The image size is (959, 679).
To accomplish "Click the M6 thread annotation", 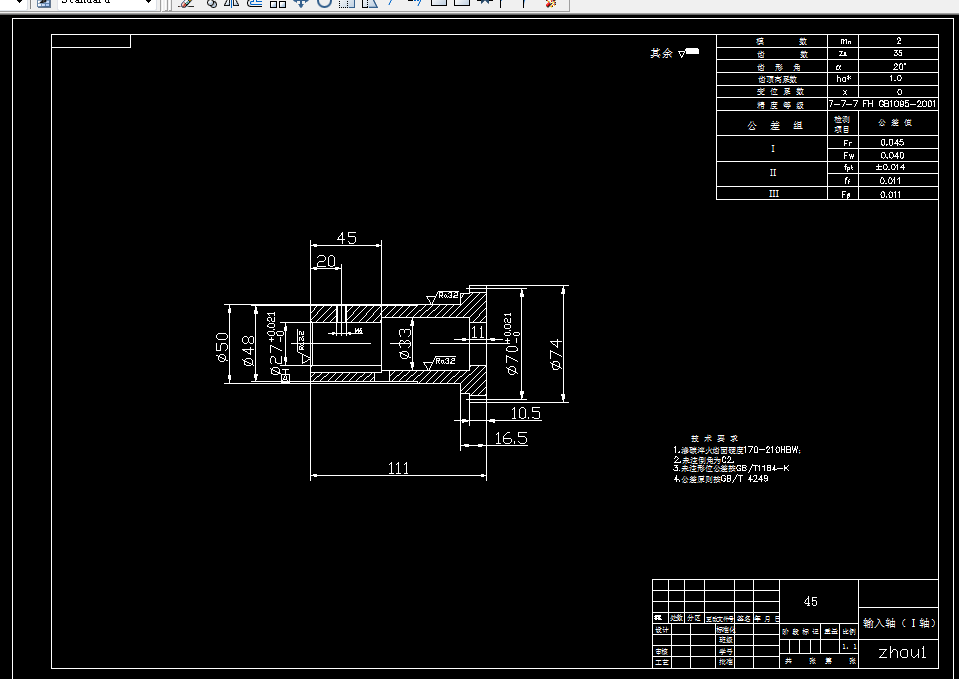I will [358, 331].
